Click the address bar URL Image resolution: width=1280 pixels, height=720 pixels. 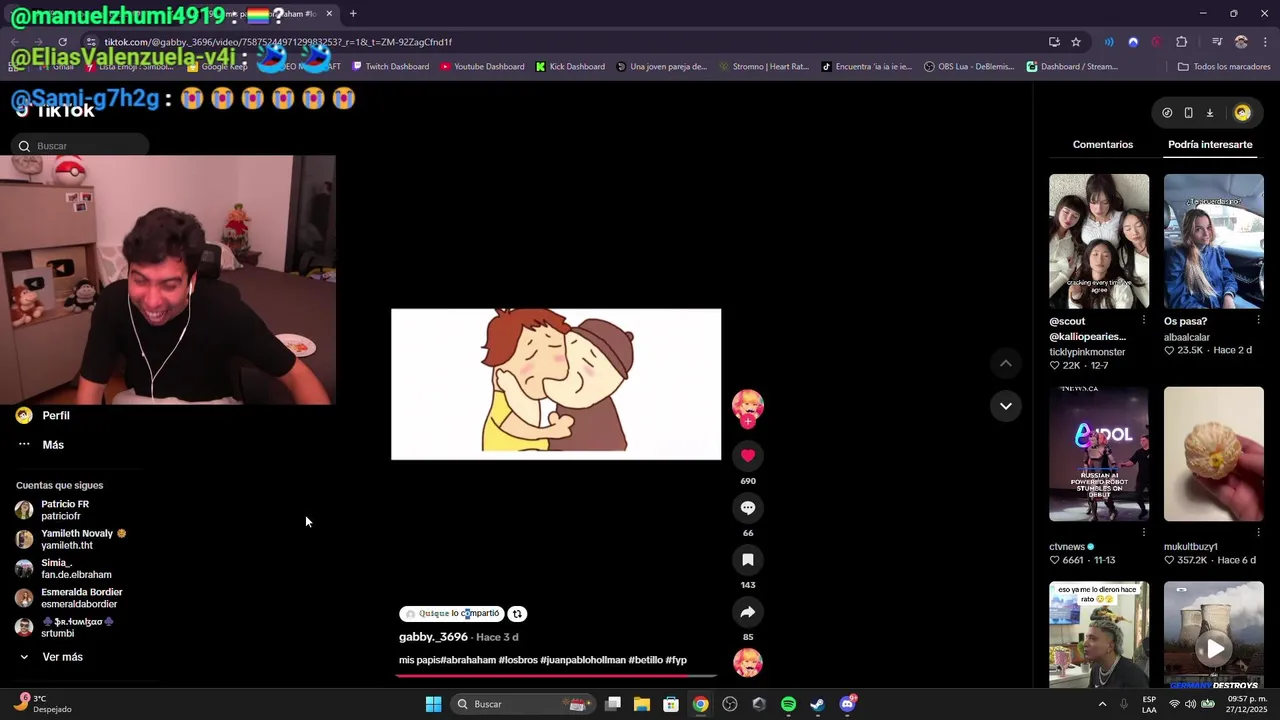278,42
